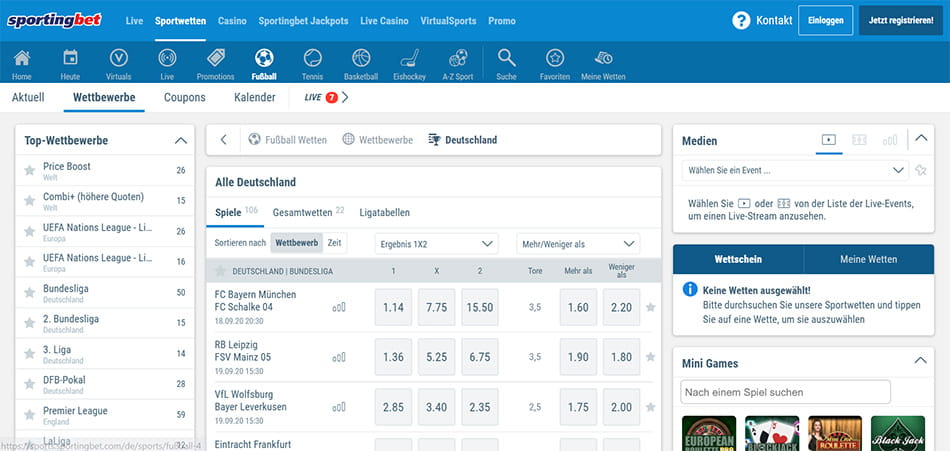
Task: Bet on Bayern München win at 1.14
Action: 393,307
